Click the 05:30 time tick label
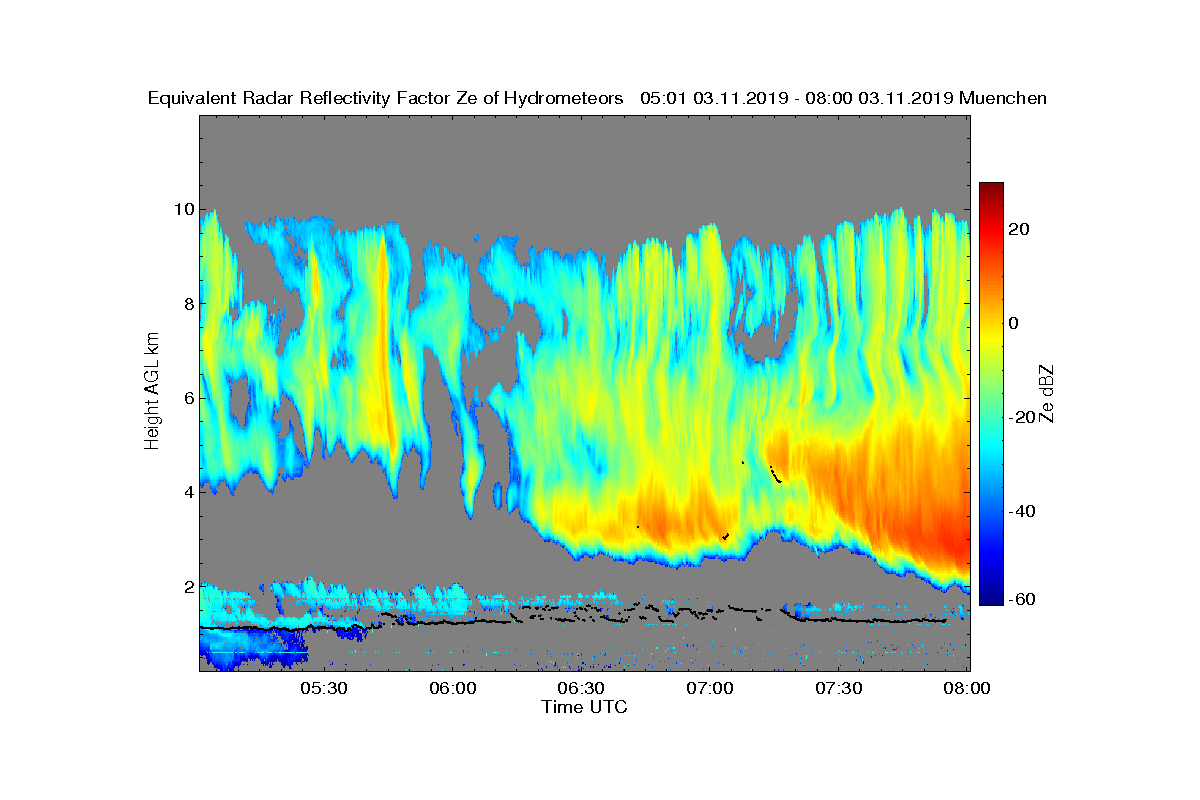 click(x=323, y=689)
